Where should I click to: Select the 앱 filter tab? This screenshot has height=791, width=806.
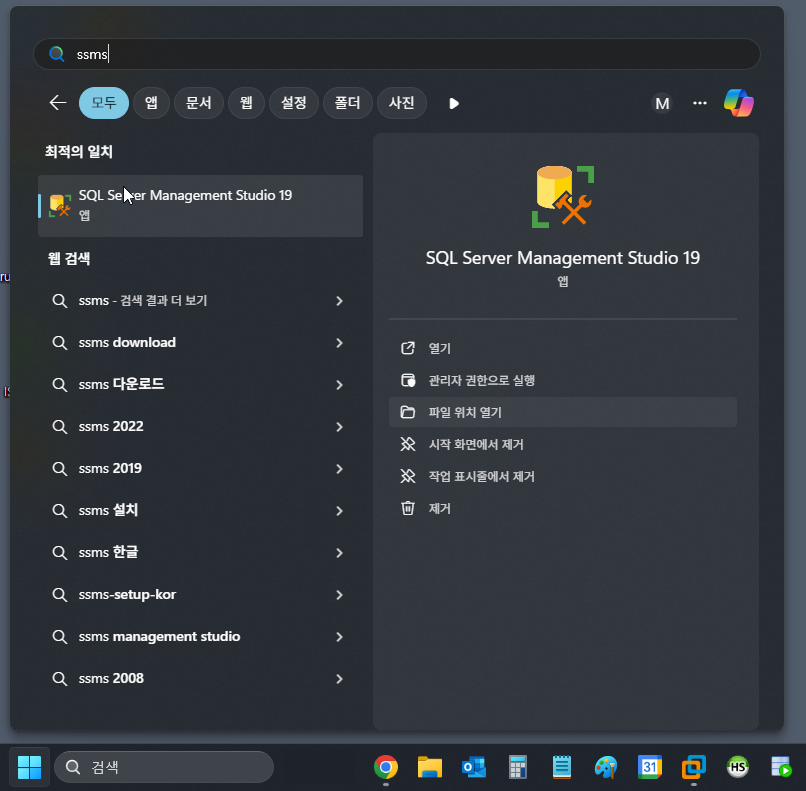pyautogui.click(x=151, y=103)
